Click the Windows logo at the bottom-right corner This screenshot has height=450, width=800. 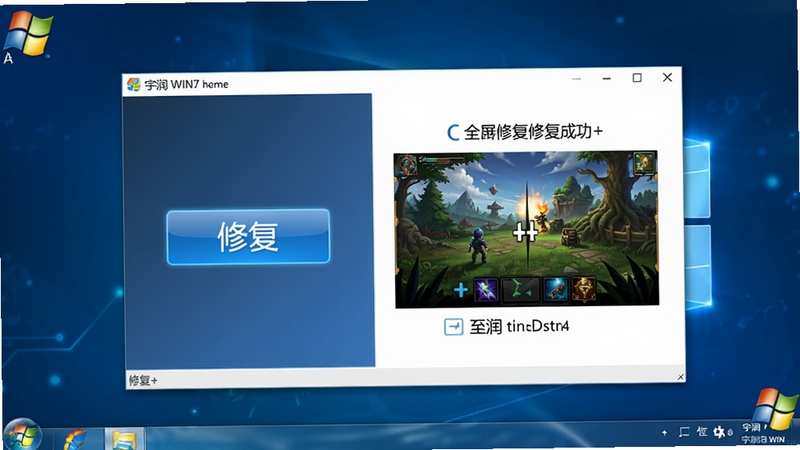point(775,410)
